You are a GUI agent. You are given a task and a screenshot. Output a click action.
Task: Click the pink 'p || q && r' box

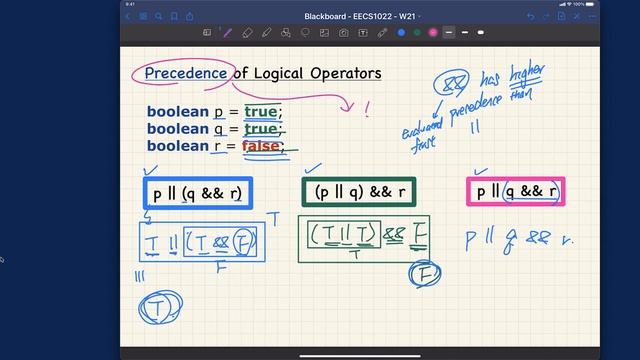[516, 191]
